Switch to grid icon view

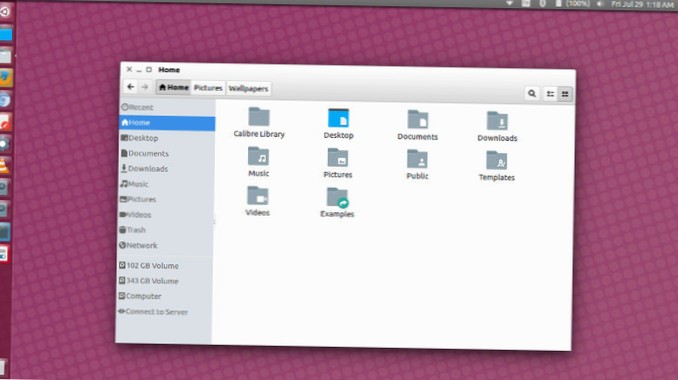pyautogui.click(x=565, y=94)
